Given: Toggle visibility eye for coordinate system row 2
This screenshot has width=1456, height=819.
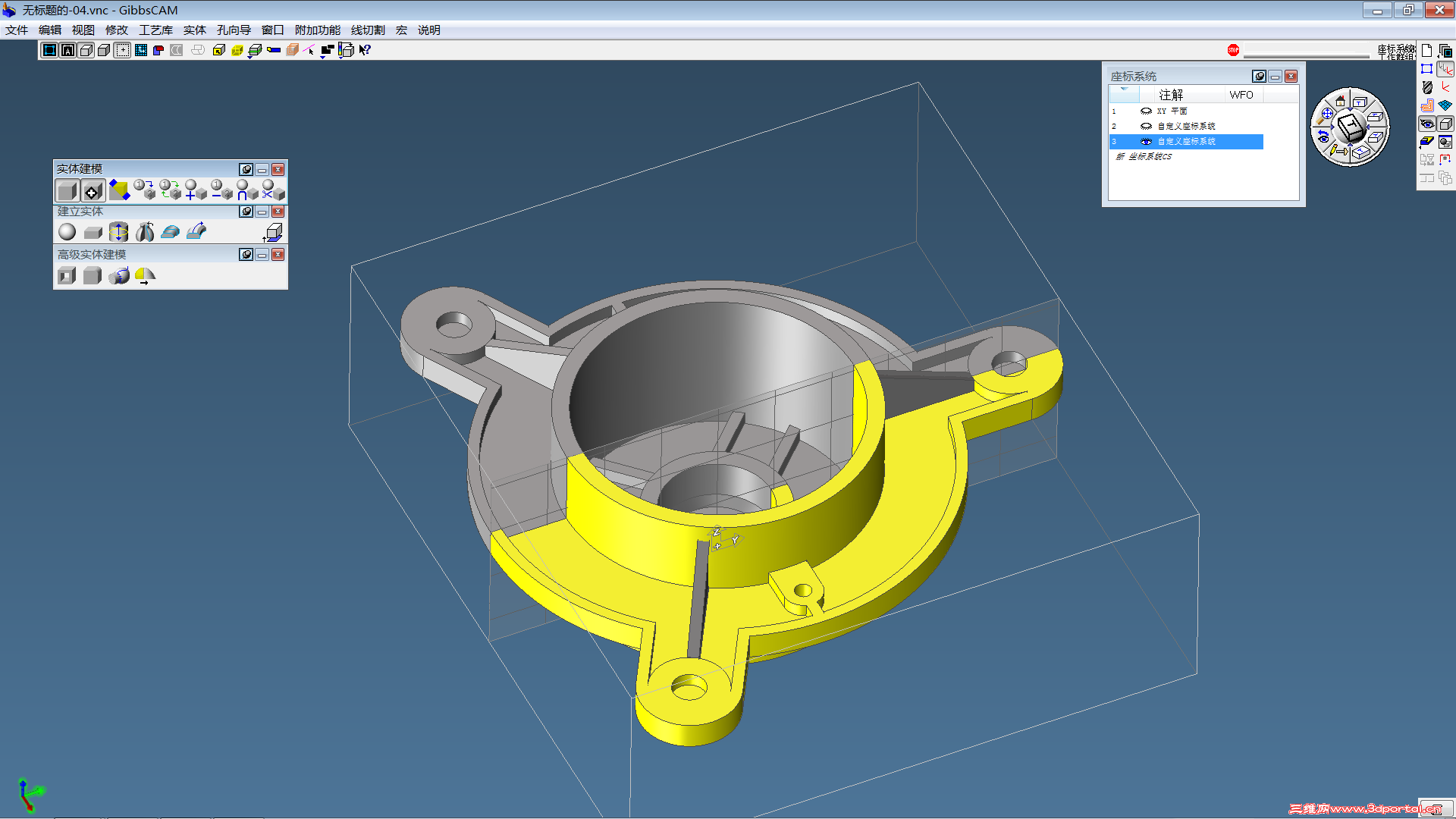Looking at the screenshot, I should click(1146, 127).
